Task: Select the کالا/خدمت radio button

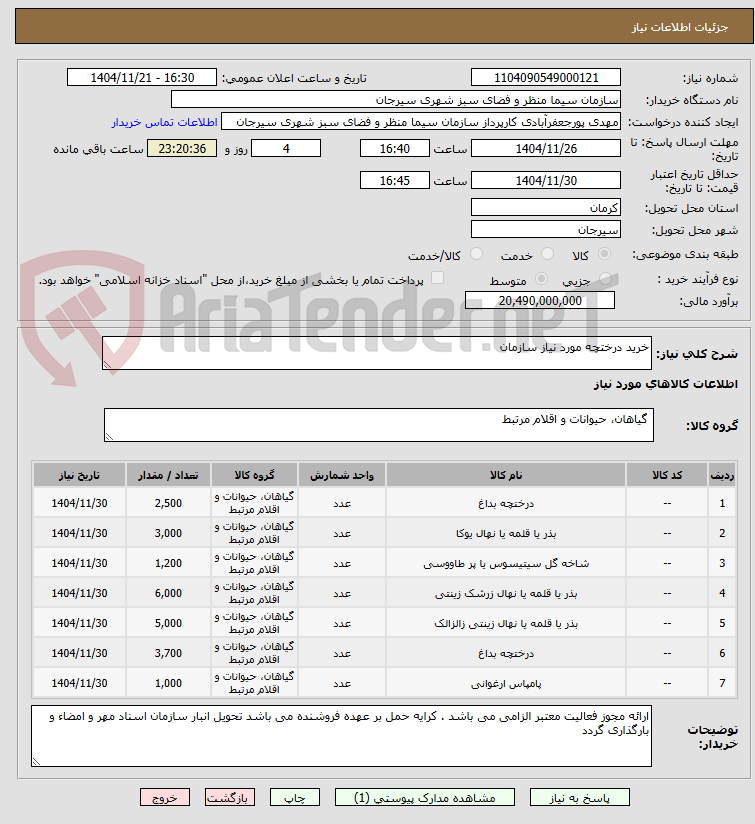Action: click(477, 254)
